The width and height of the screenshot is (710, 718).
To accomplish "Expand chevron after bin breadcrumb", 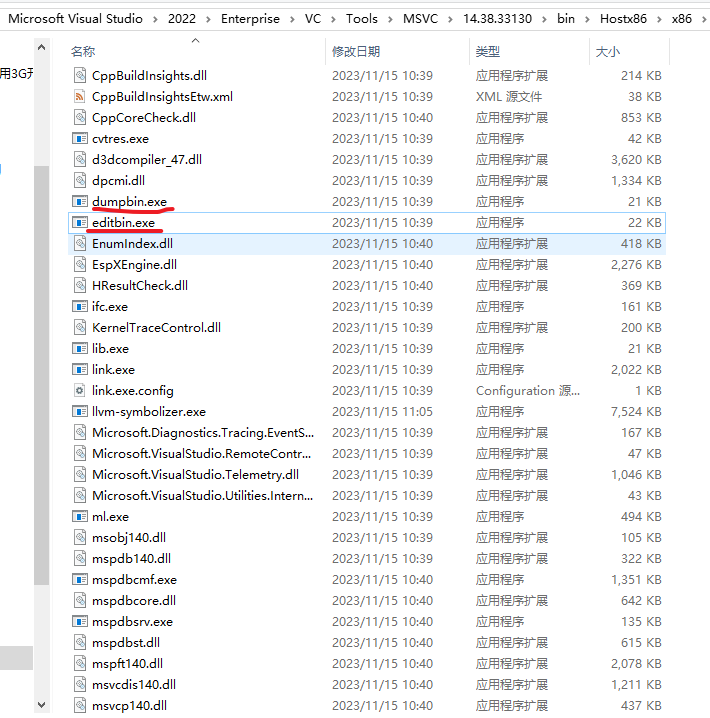I will (587, 19).
